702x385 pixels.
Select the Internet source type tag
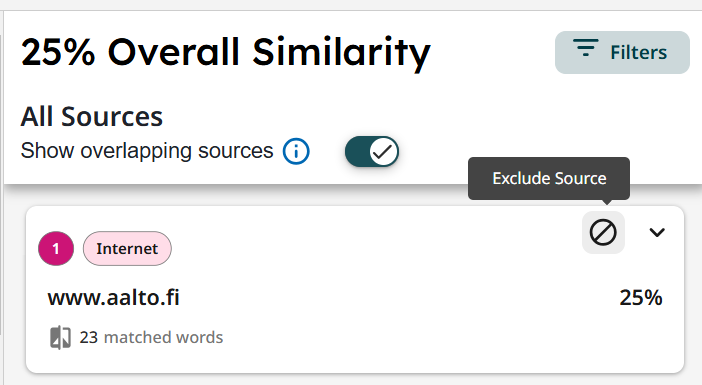coord(127,248)
